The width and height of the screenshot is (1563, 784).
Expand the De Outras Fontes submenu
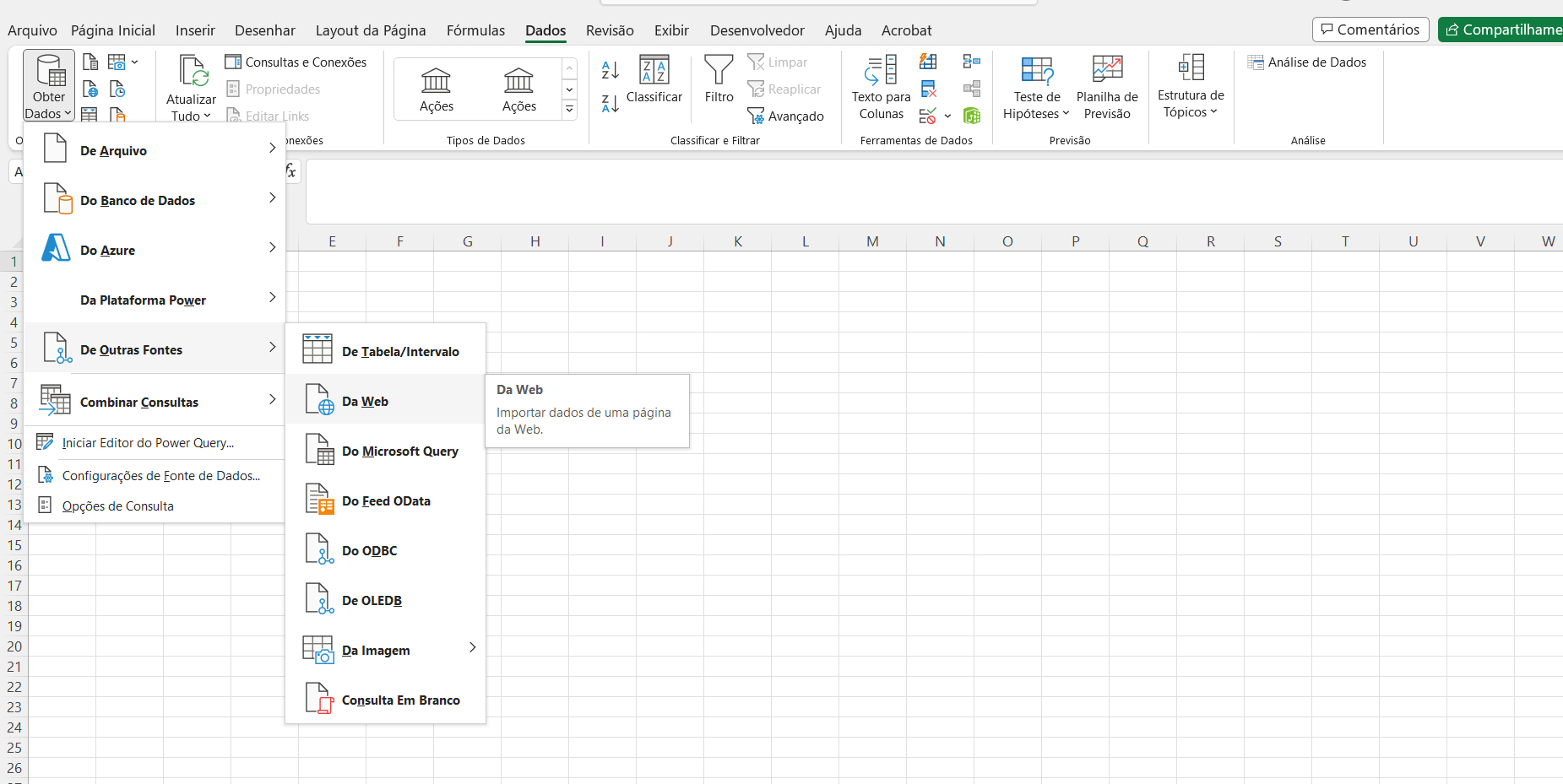[155, 349]
